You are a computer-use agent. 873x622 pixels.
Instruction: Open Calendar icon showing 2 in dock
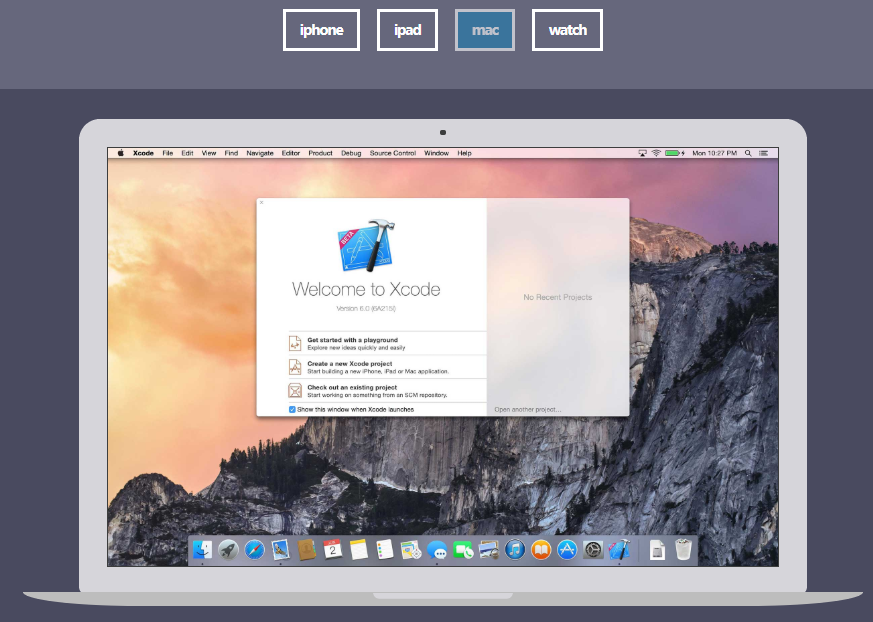[332, 550]
